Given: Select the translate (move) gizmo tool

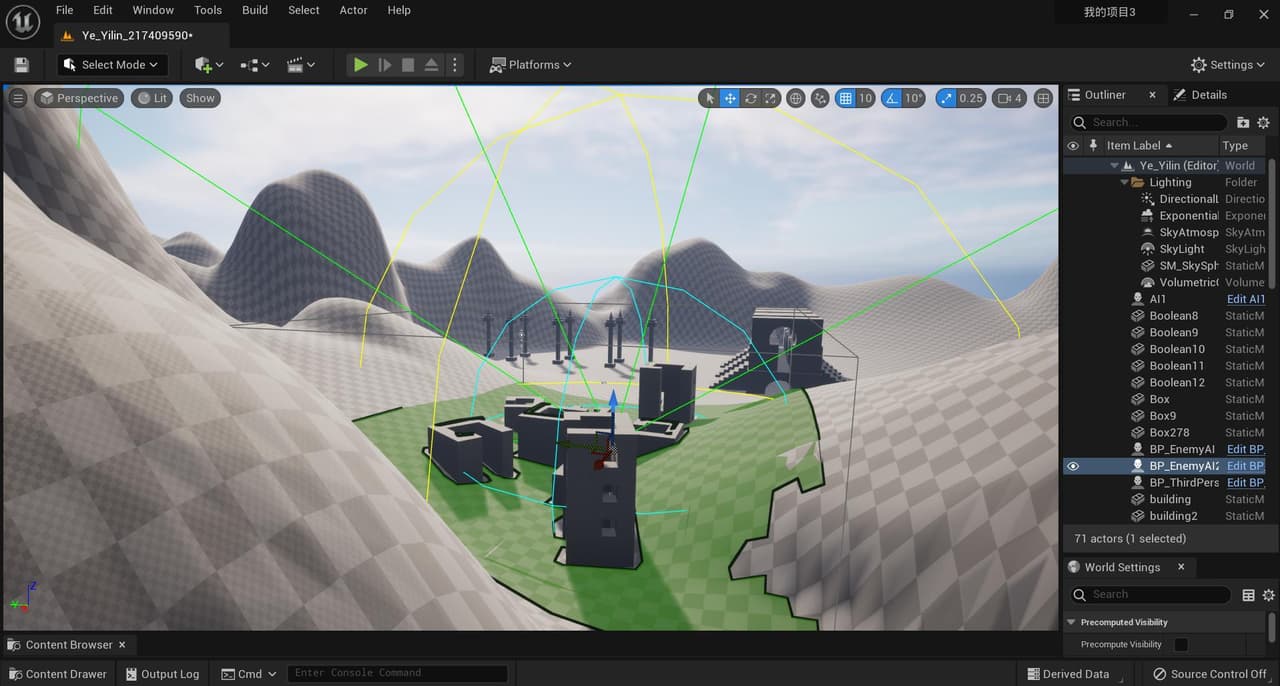Looking at the screenshot, I should tap(730, 98).
